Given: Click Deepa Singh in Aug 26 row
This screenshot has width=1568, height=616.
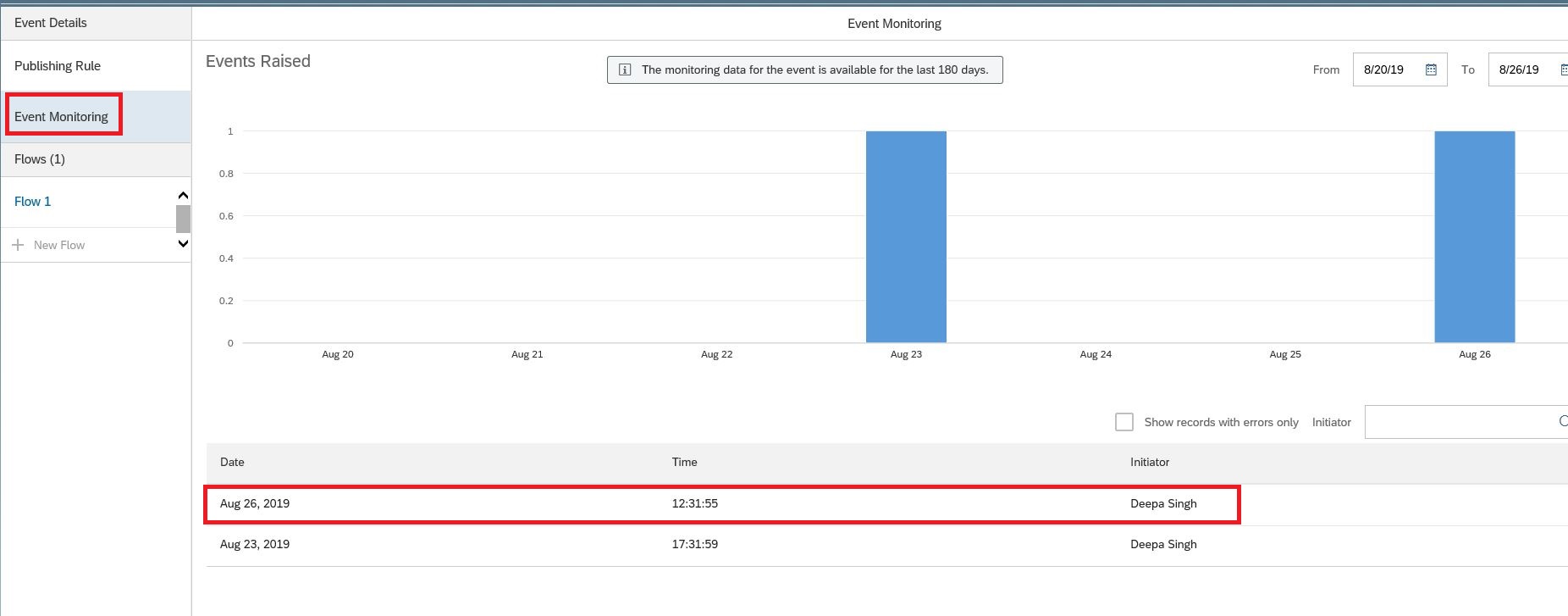Looking at the screenshot, I should 1163,503.
